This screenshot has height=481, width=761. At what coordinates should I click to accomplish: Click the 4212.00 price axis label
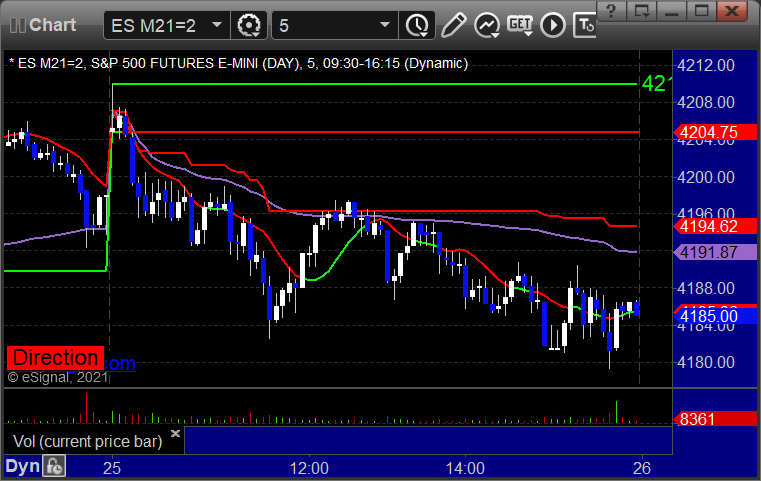(x=706, y=65)
